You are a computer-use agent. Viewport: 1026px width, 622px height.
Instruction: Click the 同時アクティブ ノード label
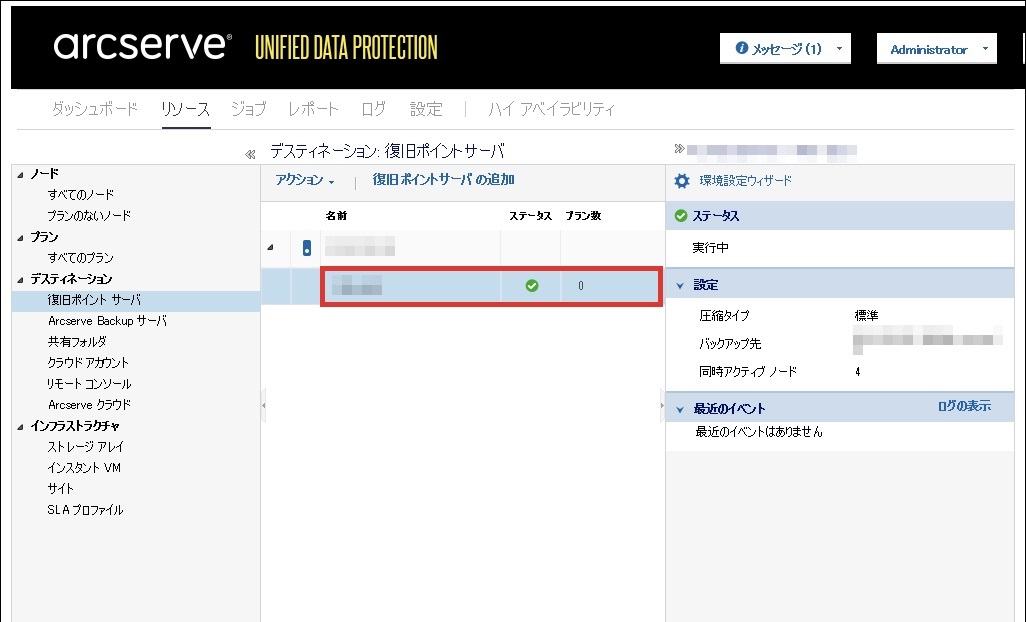(x=748, y=372)
